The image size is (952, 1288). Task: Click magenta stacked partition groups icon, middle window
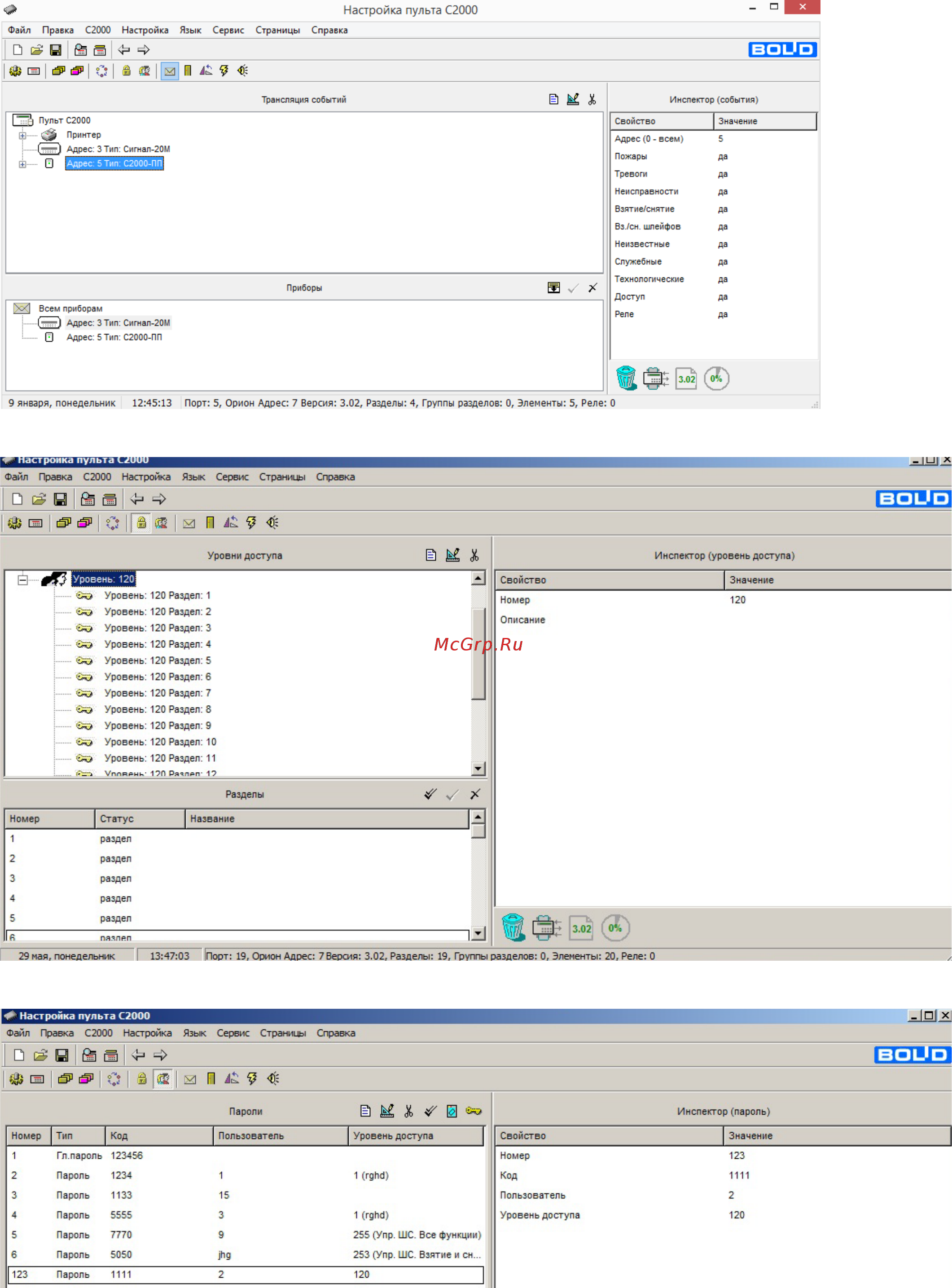(x=85, y=523)
